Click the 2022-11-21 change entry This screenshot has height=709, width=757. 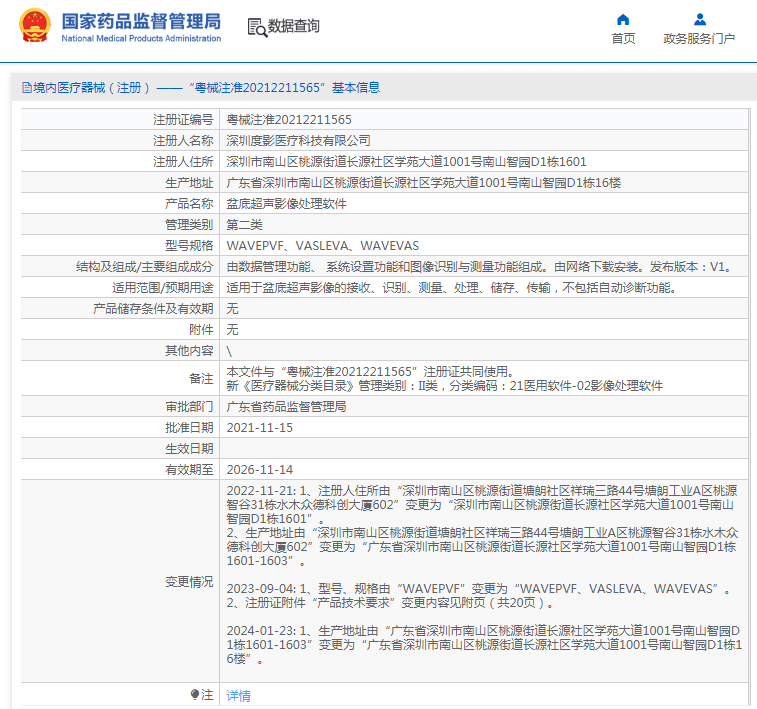pyautogui.click(x=482, y=526)
